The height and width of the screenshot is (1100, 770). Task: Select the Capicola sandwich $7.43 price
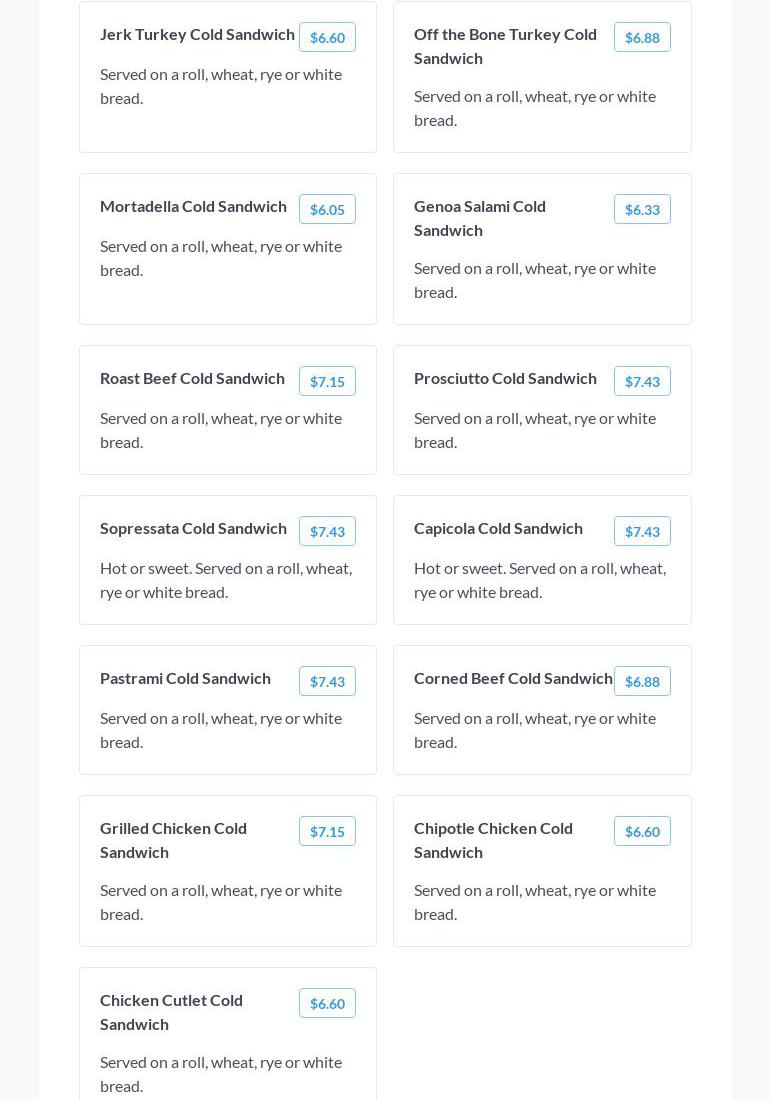point(642,531)
